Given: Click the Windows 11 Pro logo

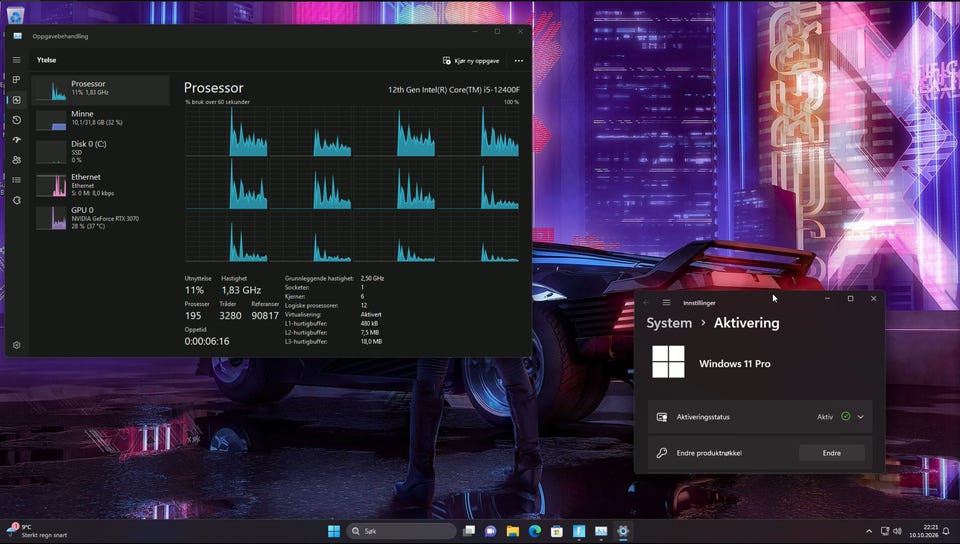Looking at the screenshot, I should pos(668,362).
